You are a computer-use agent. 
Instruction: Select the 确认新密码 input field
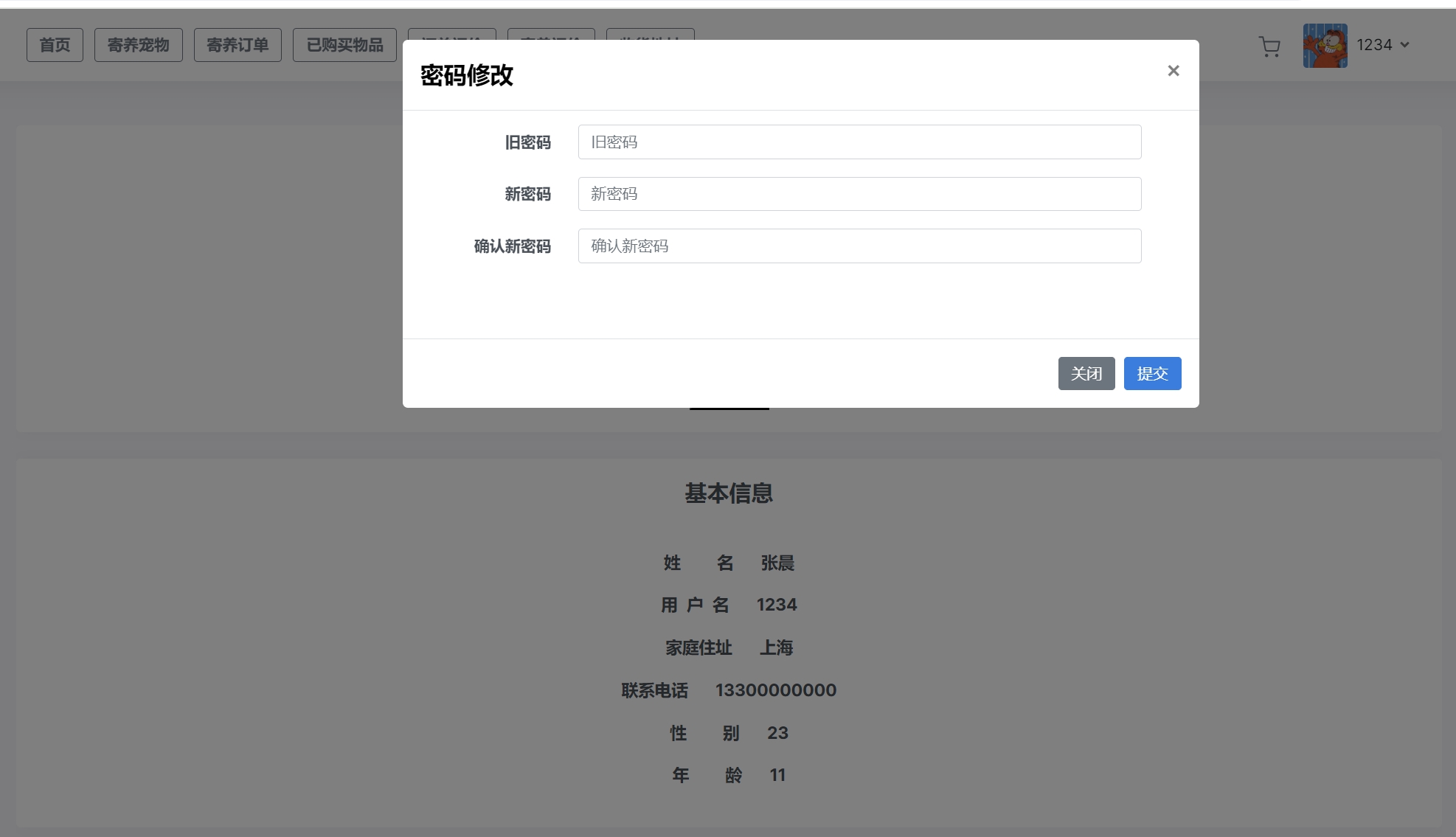[x=859, y=246]
